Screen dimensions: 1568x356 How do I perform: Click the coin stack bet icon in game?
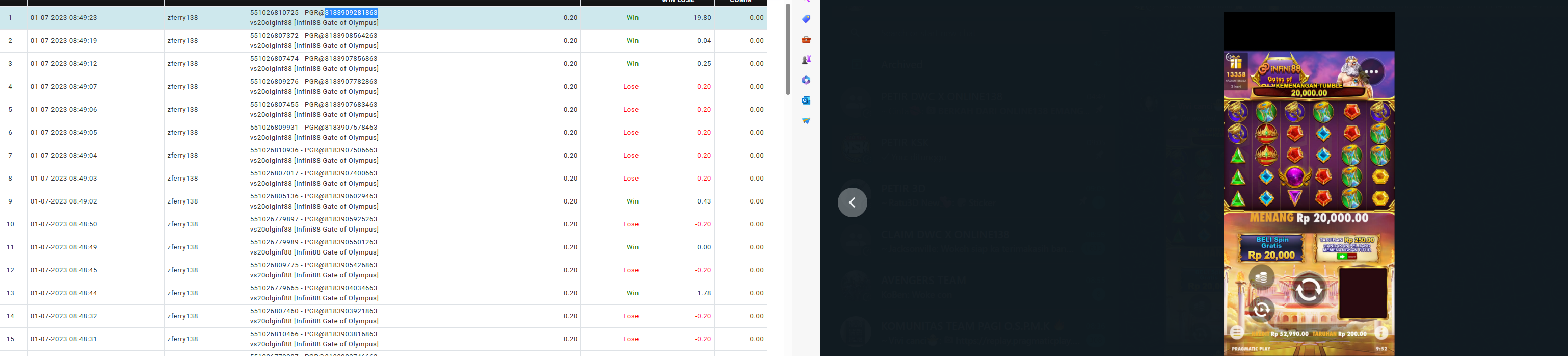(x=1261, y=278)
